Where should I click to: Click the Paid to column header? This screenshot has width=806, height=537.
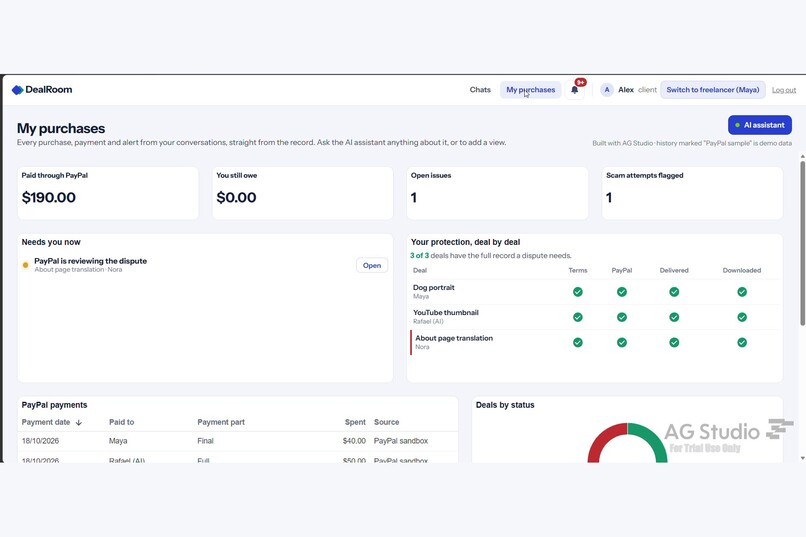pos(121,422)
